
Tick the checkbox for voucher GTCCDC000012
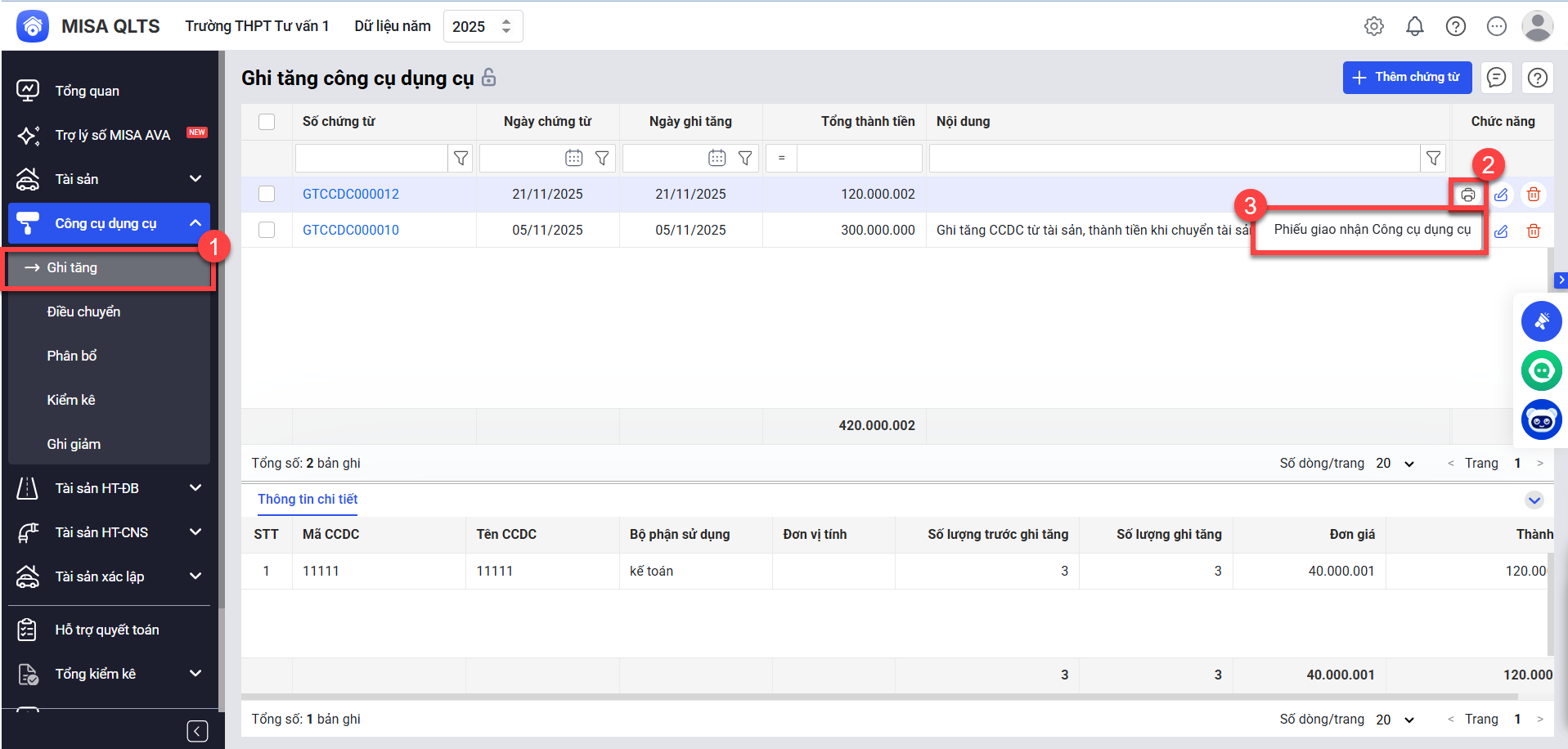(x=267, y=194)
